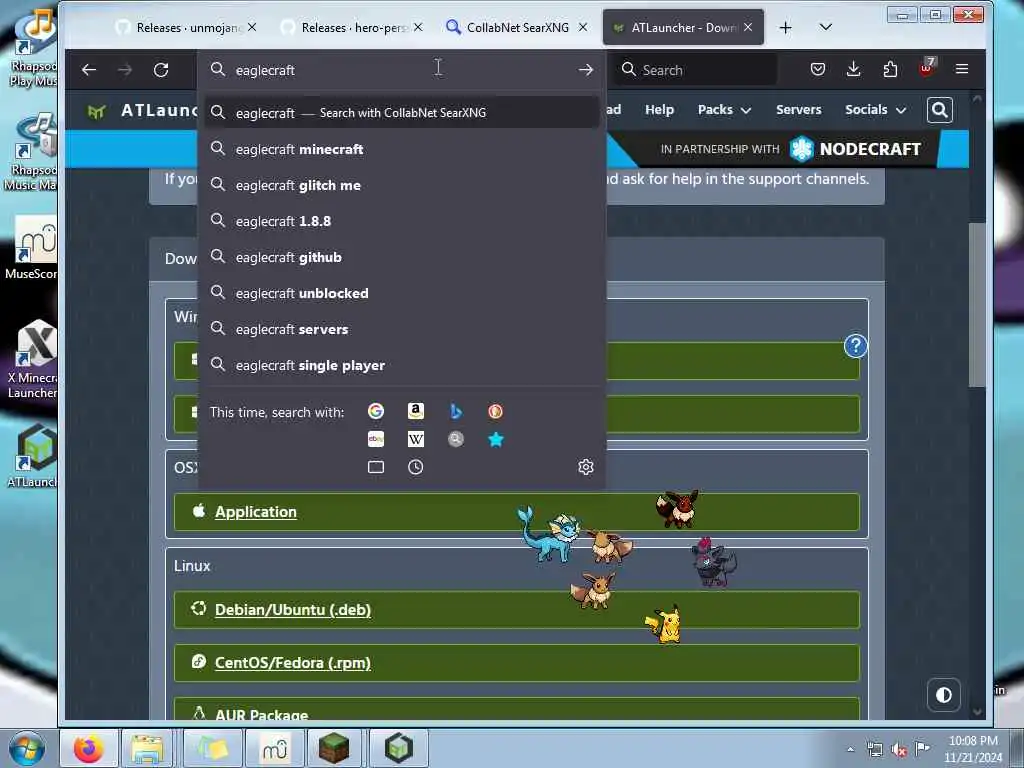Expand the Socials dropdown menu
The height and width of the screenshot is (768, 1024).
(x=875, y=110)
